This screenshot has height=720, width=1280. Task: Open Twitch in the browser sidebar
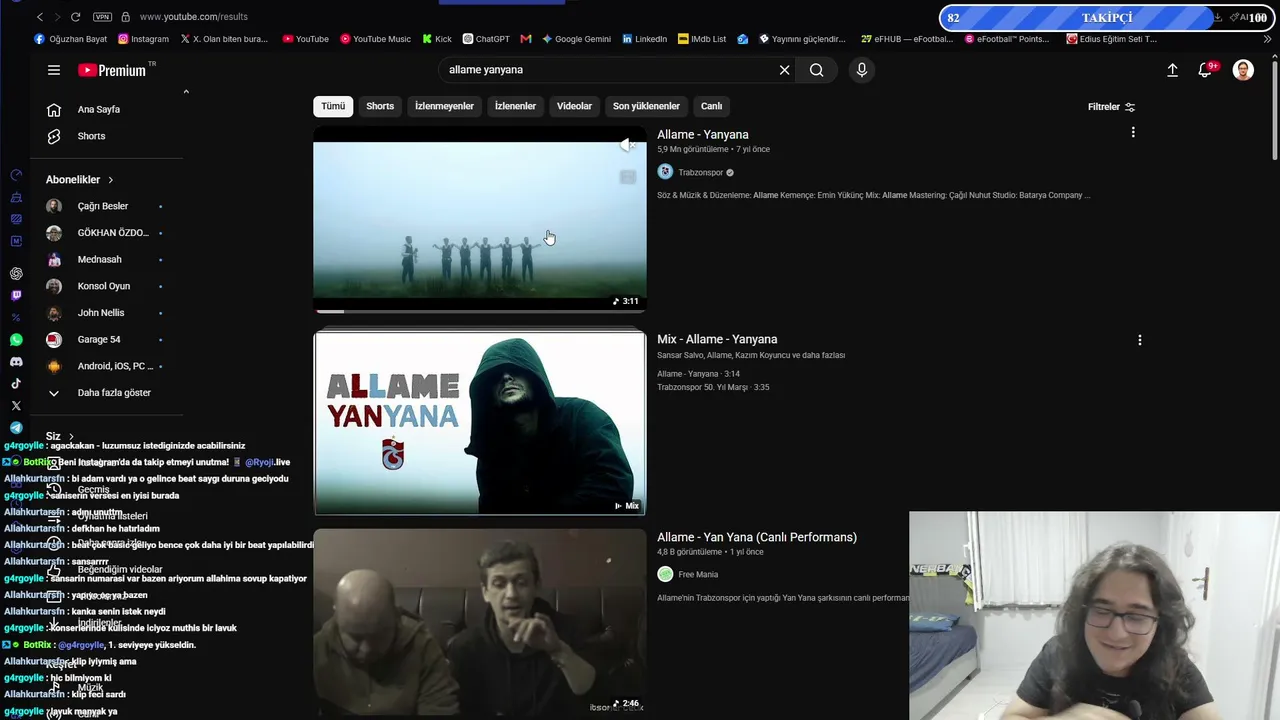pos(16,296)
